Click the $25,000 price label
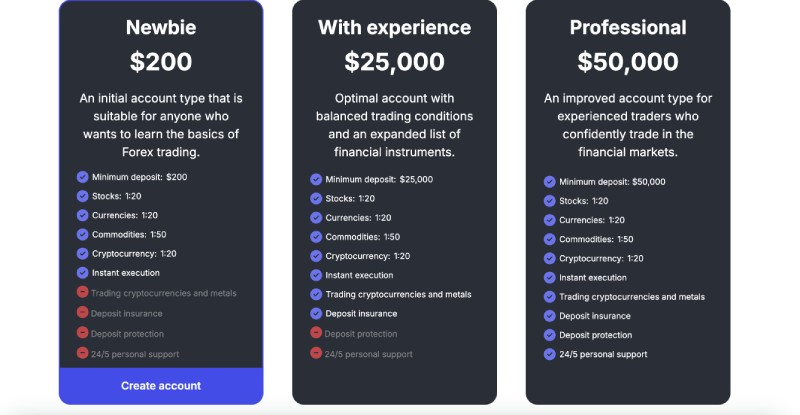This screenshot has height=415, width=800. (394, 62)
